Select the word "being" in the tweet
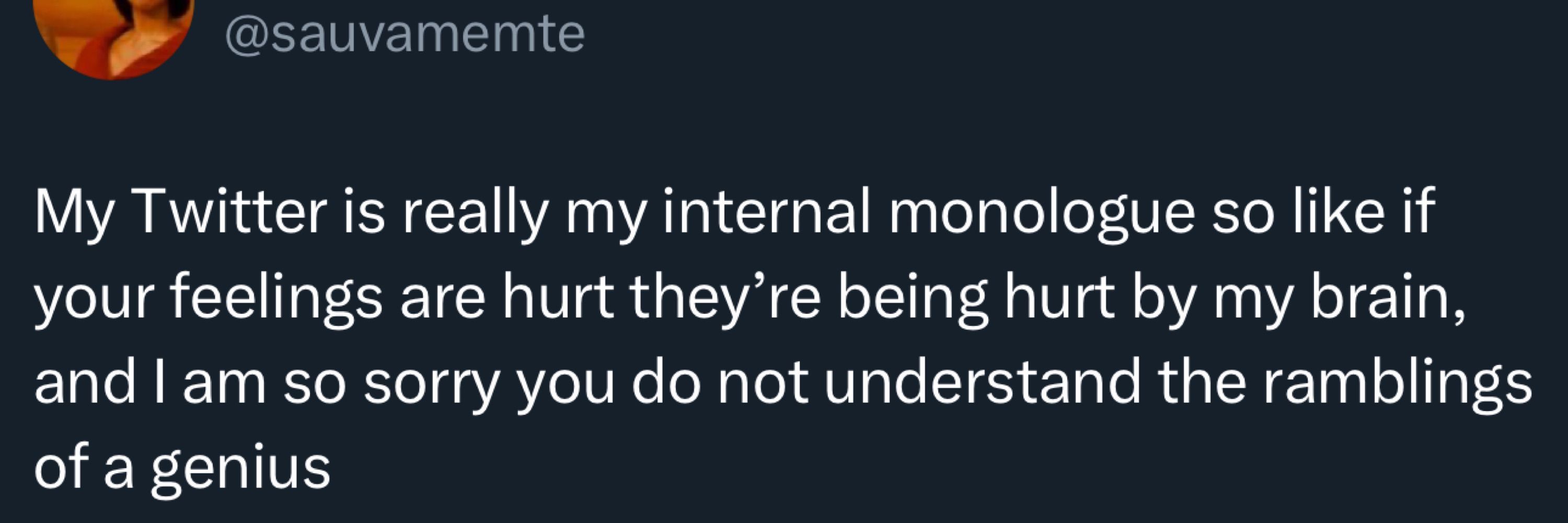1568x523 pixels. (x=913, y=301)
